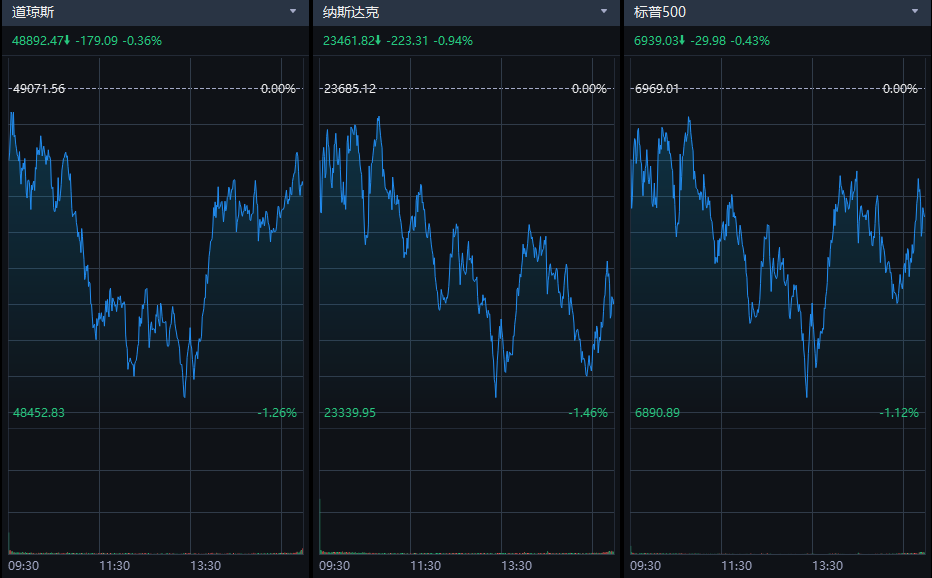Click the 11:30 time marker on Dow chart
The image size is (932, 578).
coord(115,566)
